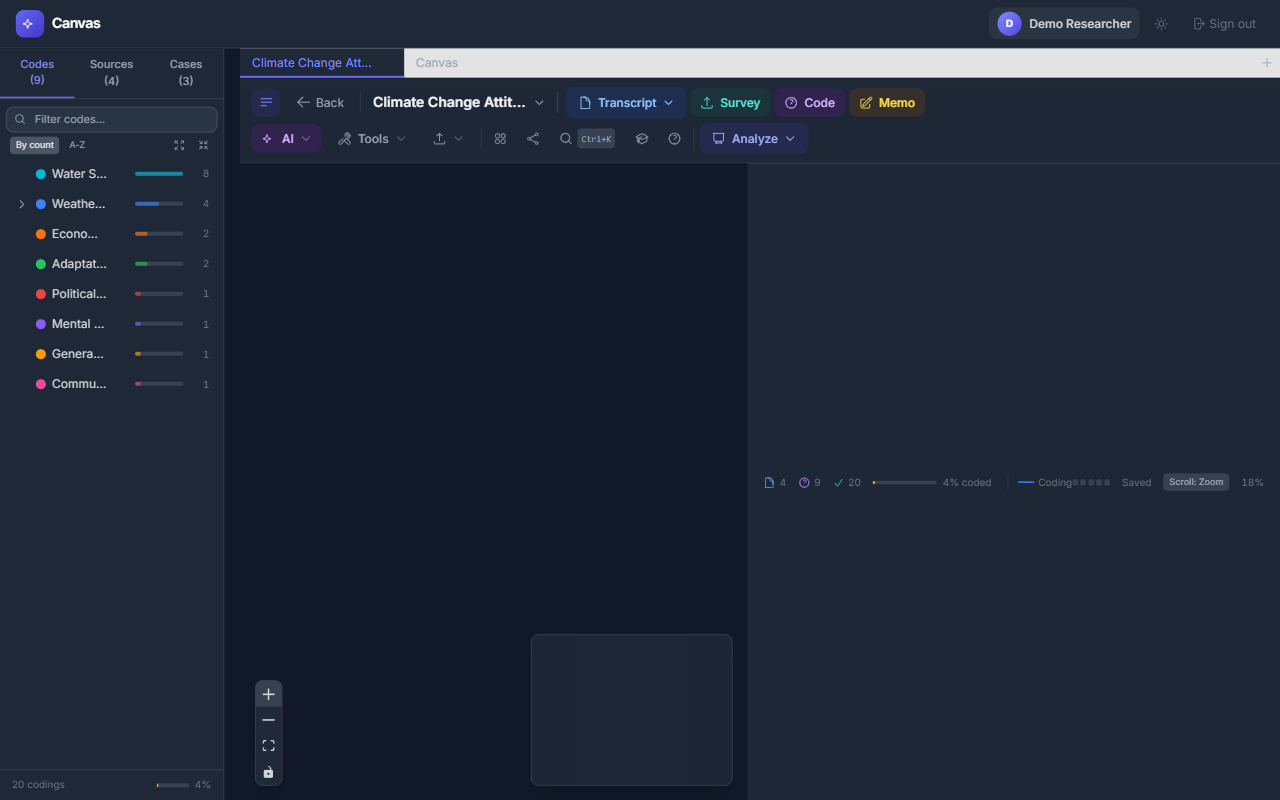The width and height of the screenshot is (1280, 800).
Task: Click the Memo button
Action: 887,102
